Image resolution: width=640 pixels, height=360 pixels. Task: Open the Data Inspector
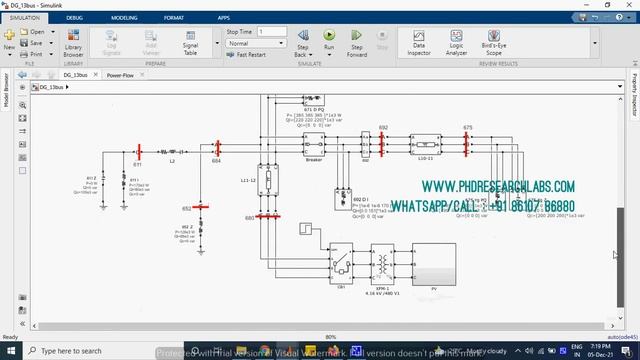419,42
